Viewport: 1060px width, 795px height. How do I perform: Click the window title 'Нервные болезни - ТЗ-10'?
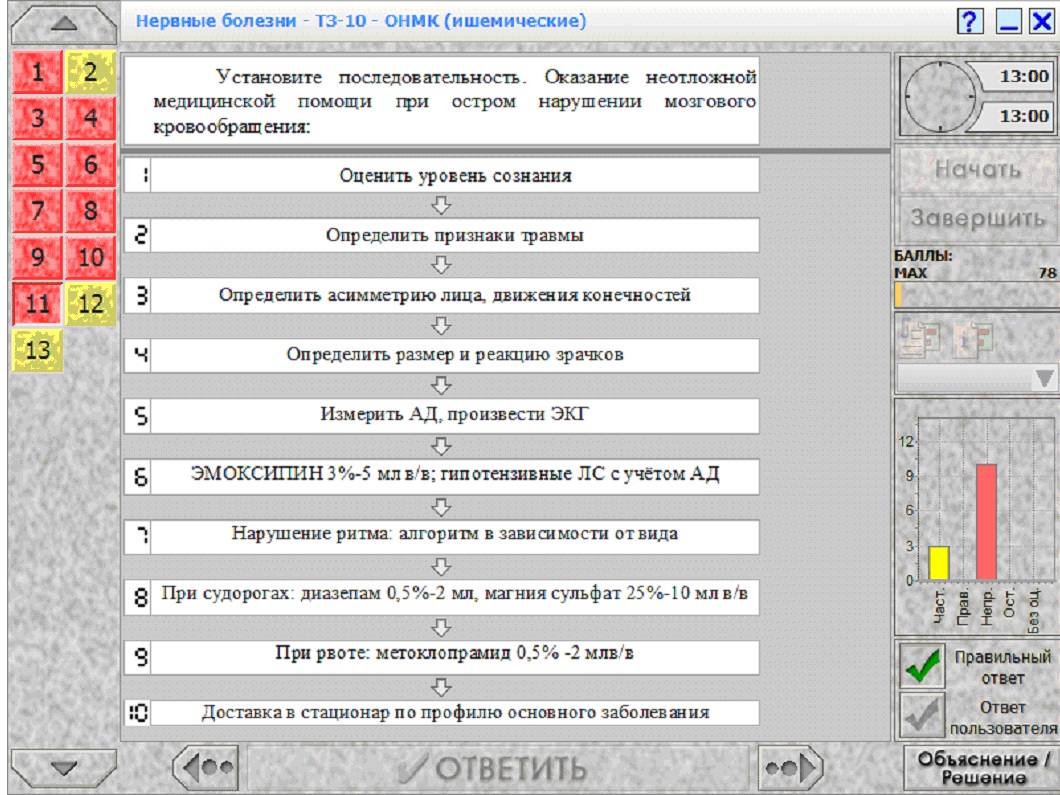pyautogui.click(x=361, y=21)
